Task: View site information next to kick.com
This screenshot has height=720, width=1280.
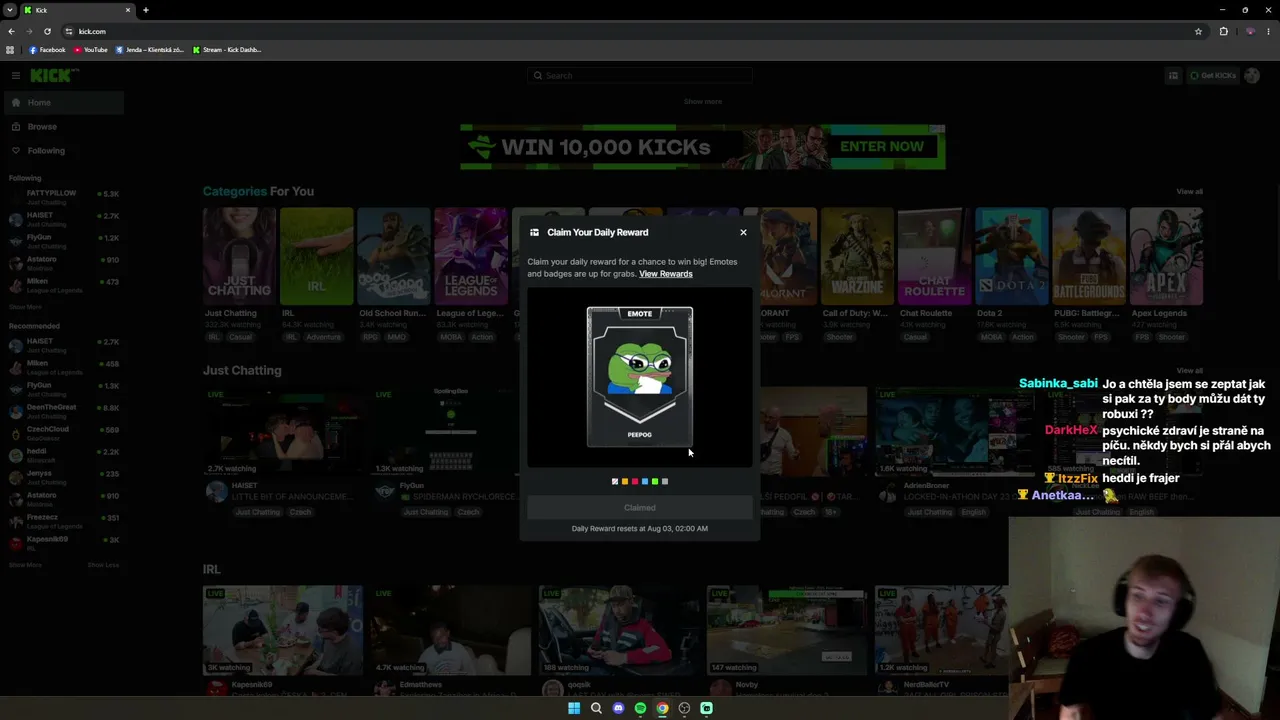Action: [68, 31]
